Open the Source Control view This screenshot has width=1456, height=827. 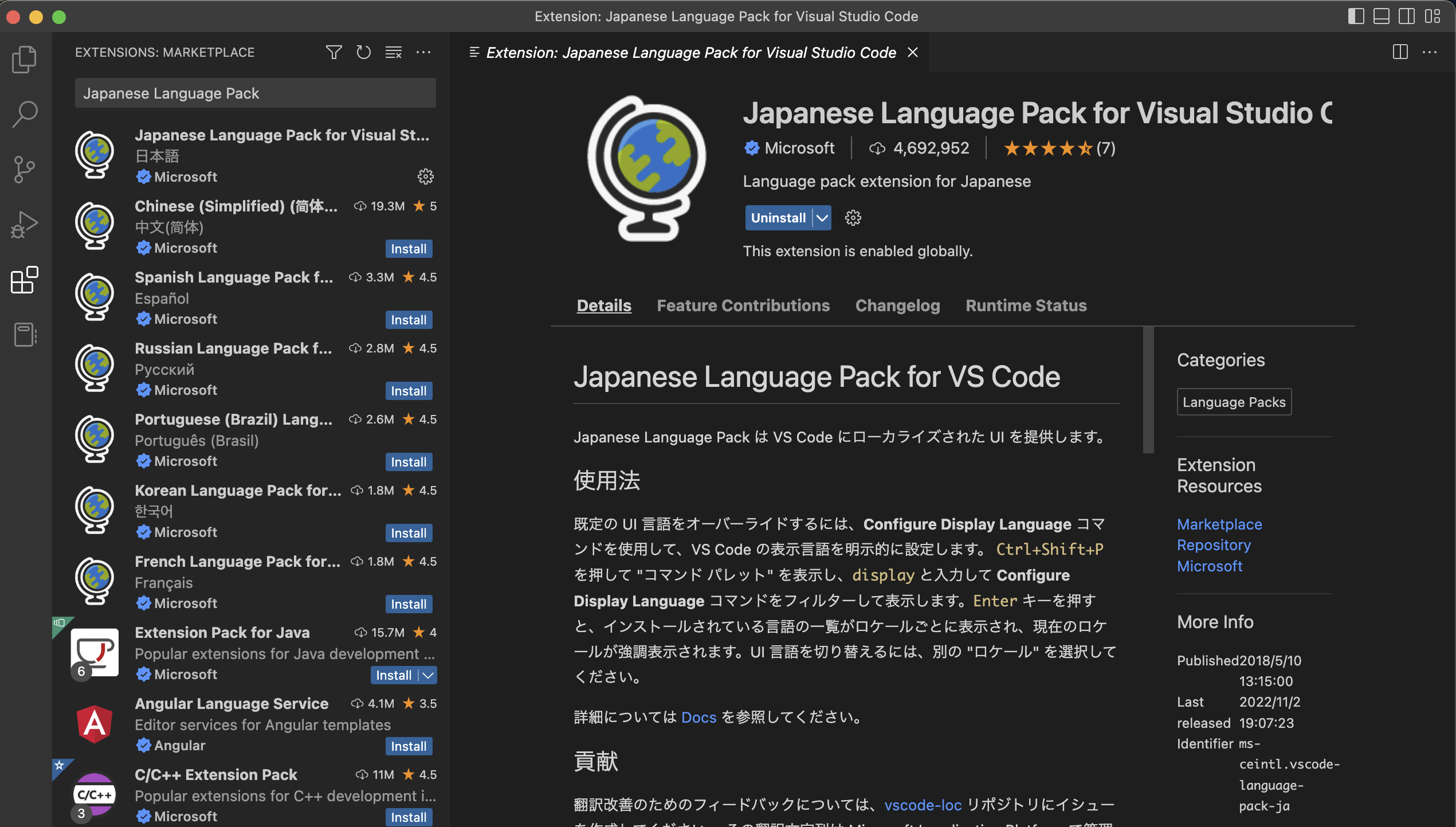[x=25, y=169]
